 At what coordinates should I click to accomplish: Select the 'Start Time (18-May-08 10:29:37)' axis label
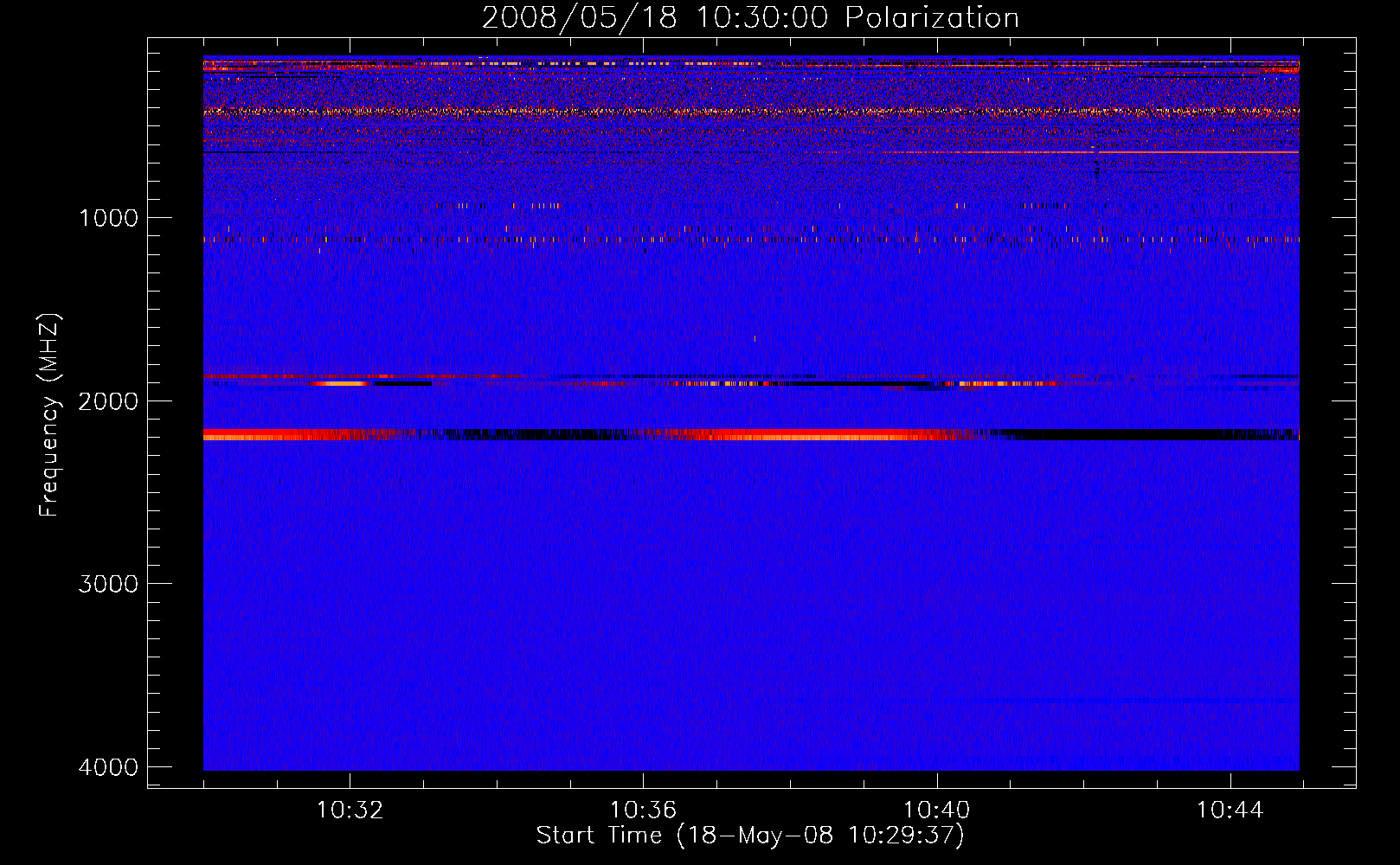pyautogui.click(x=750, y=836)
